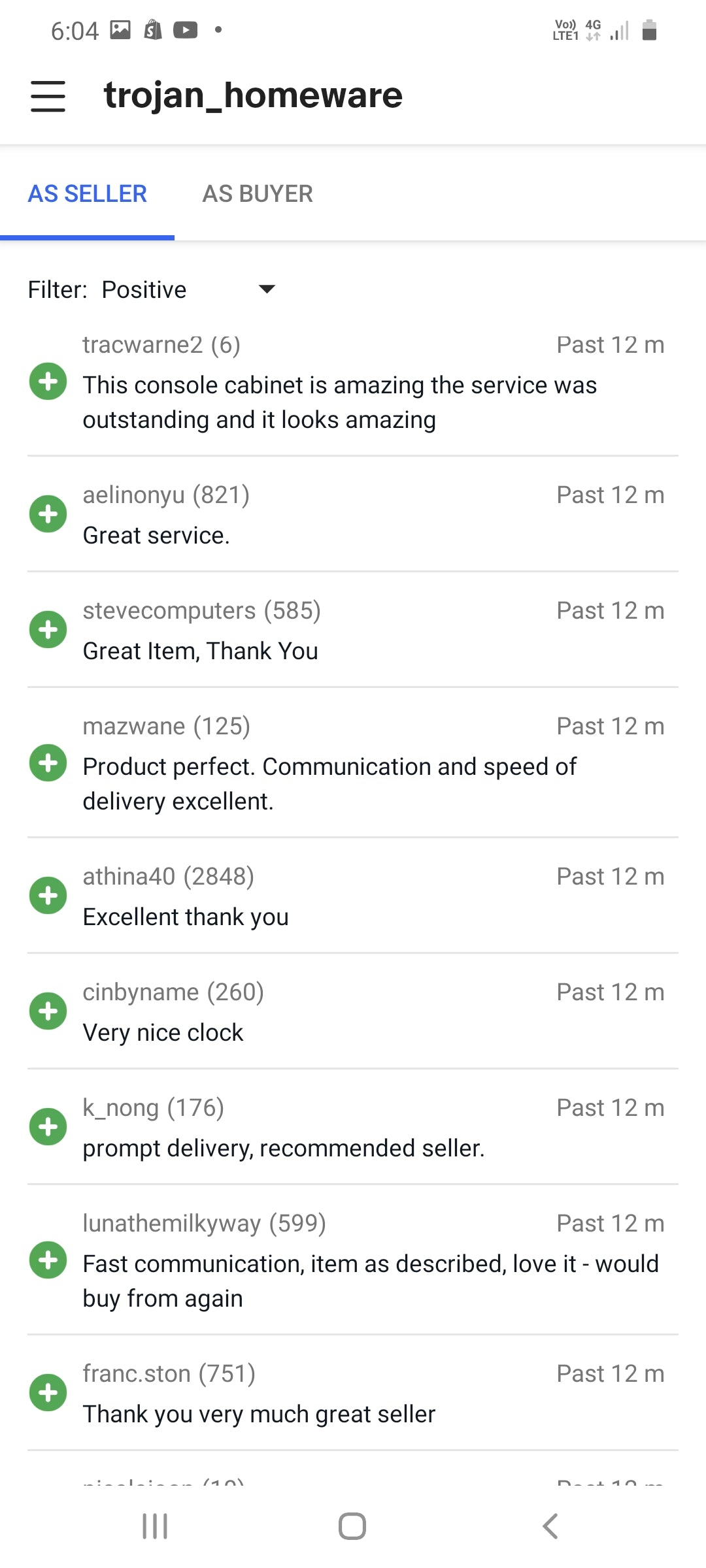
Task: Select the AS SELLER tab
Action: (87, 194)
